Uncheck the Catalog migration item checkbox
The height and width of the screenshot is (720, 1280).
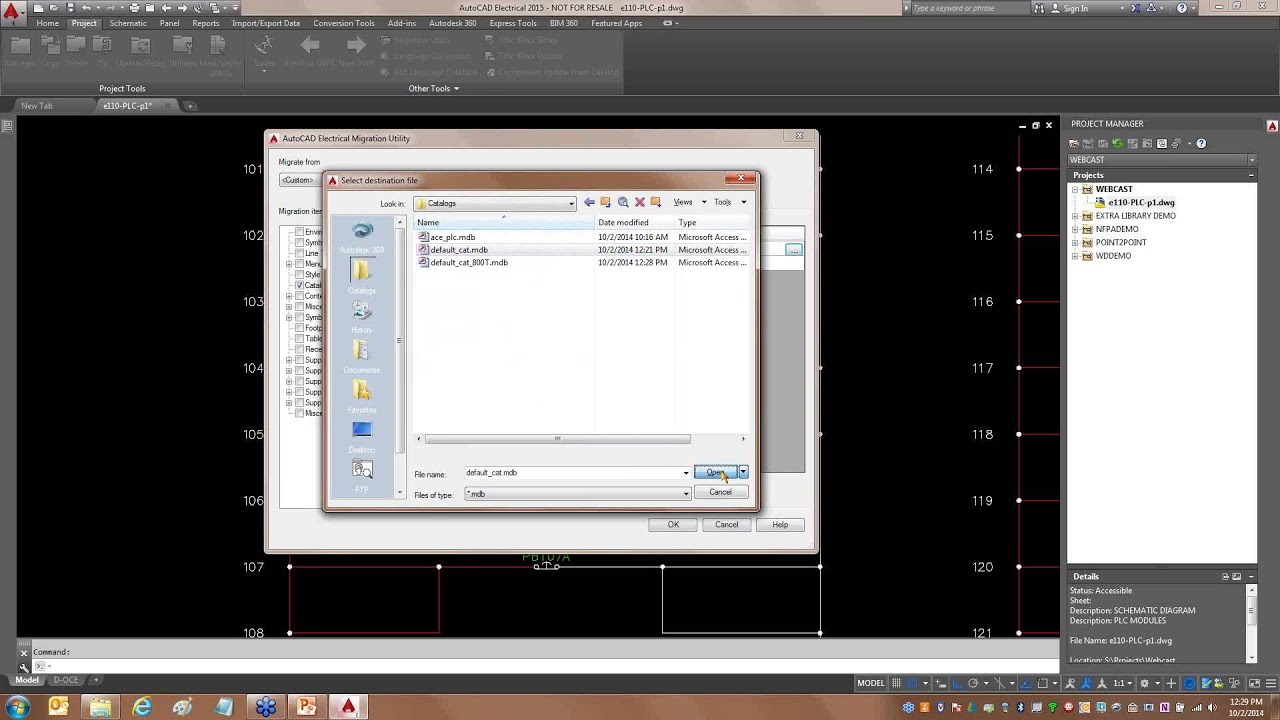click(299, 285)
